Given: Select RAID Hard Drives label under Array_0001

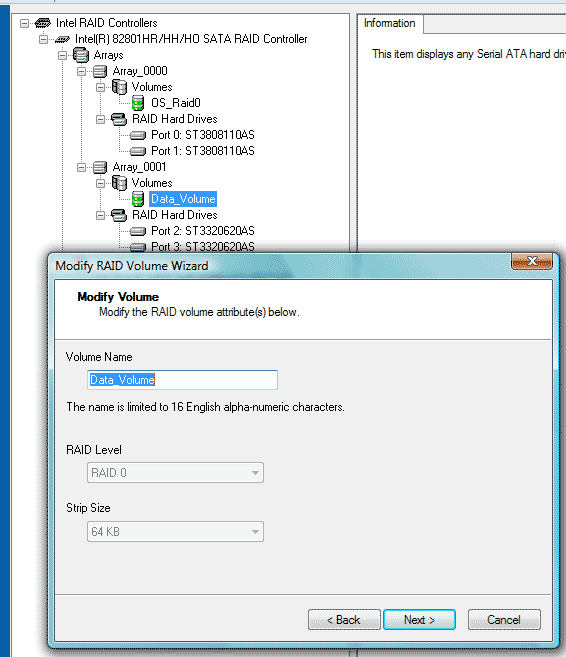Looking at the screenshot, I should (x=175, y=215).
